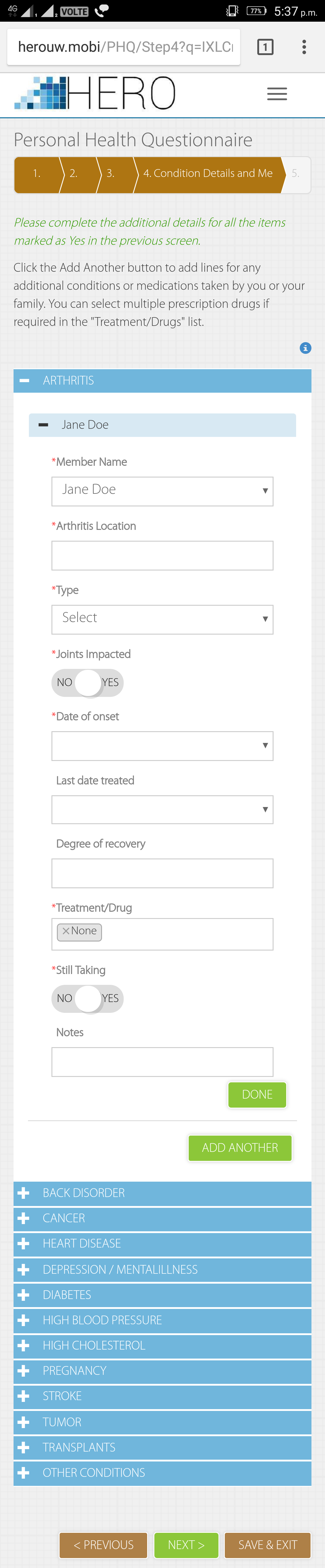This screenshot has height=1568, width=325.
Task: Click the HERO logo
Action: pos(95,93)
